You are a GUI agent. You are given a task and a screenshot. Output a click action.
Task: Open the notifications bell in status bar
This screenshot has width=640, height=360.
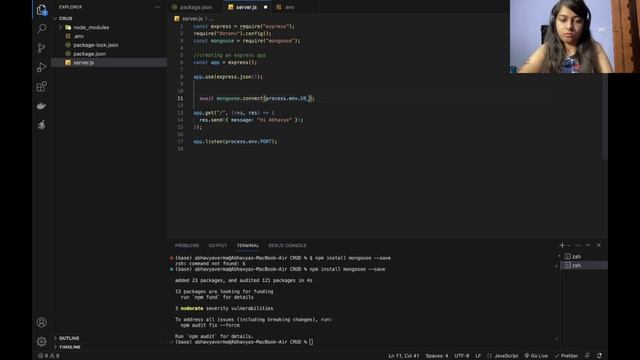coord(599,356)
